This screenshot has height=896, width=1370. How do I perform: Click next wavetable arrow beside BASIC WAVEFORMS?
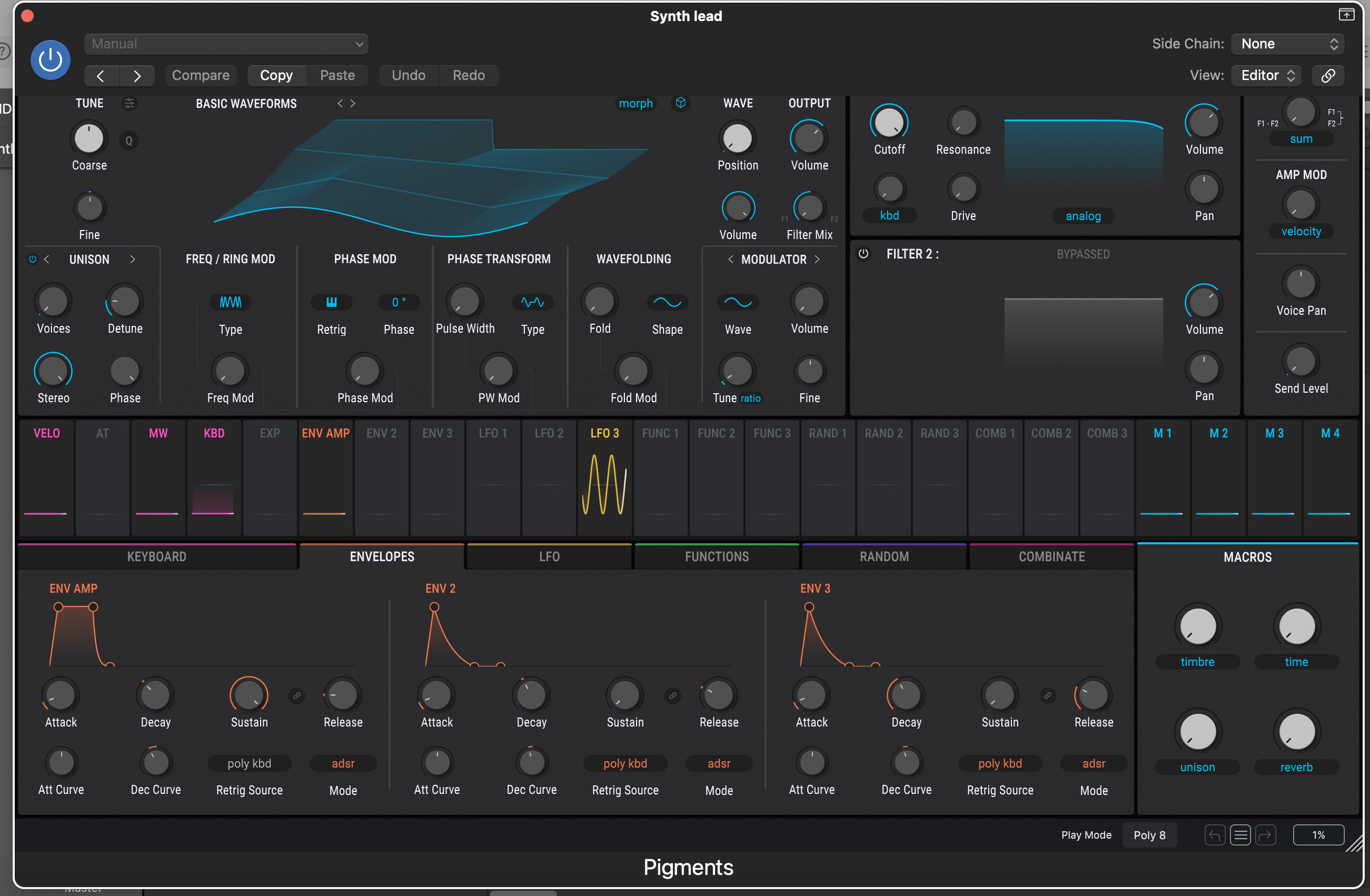coord(353,103)
